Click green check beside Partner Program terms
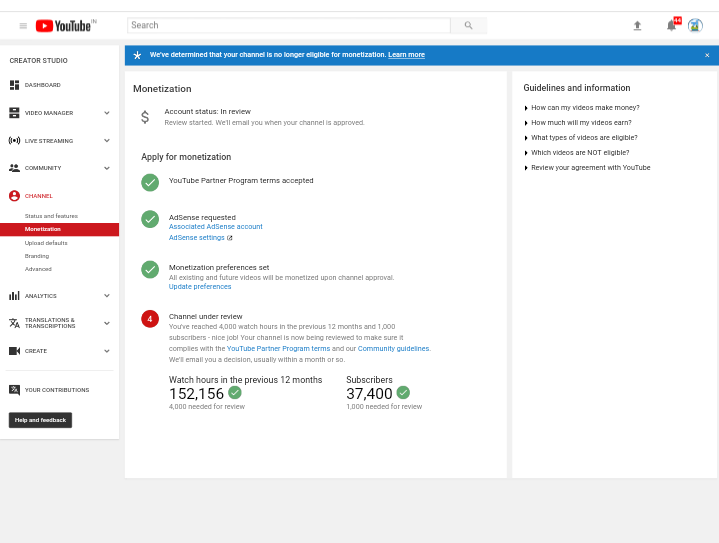This screenshot has height=543, width=719. tap(150, 183)
